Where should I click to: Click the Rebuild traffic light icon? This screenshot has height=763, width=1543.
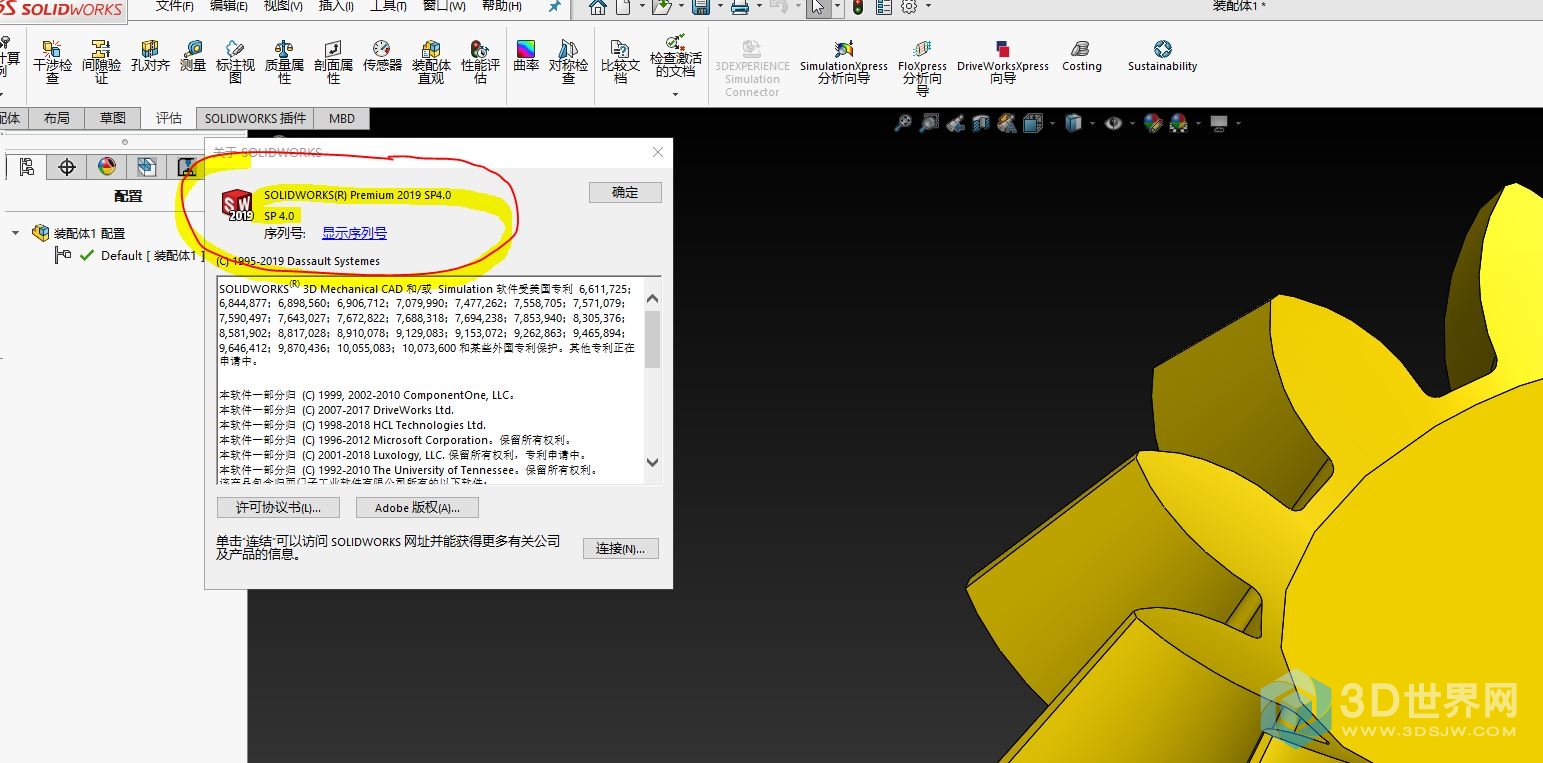click(x=858, y=8)
